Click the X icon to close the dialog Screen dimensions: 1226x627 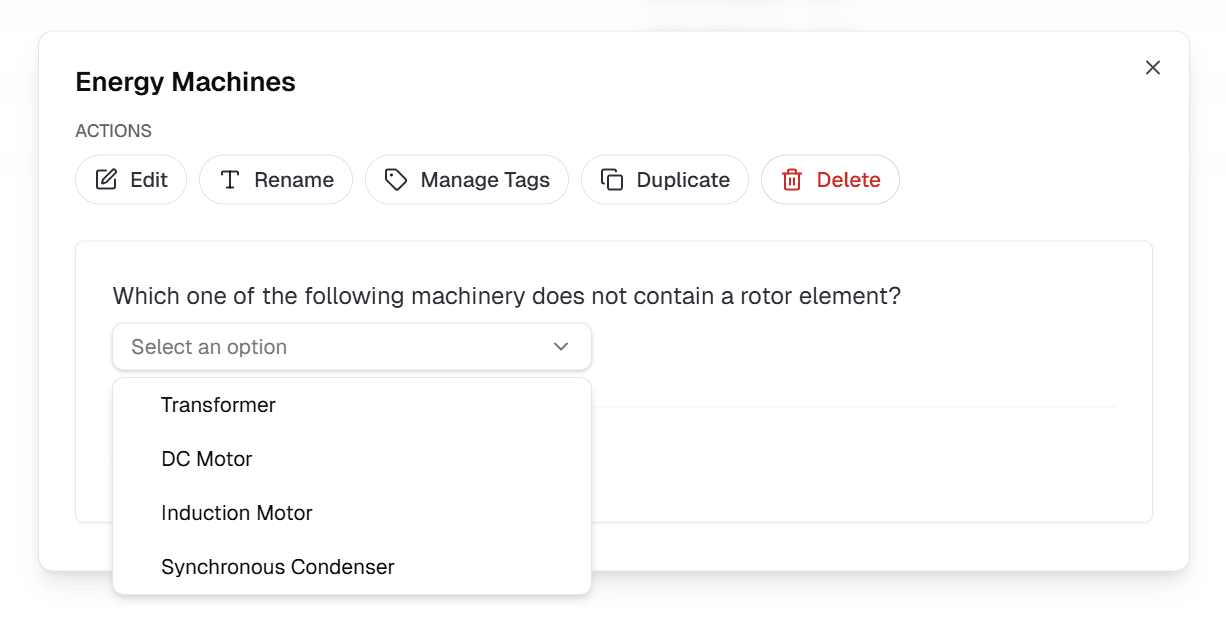tap(1152, 67)
